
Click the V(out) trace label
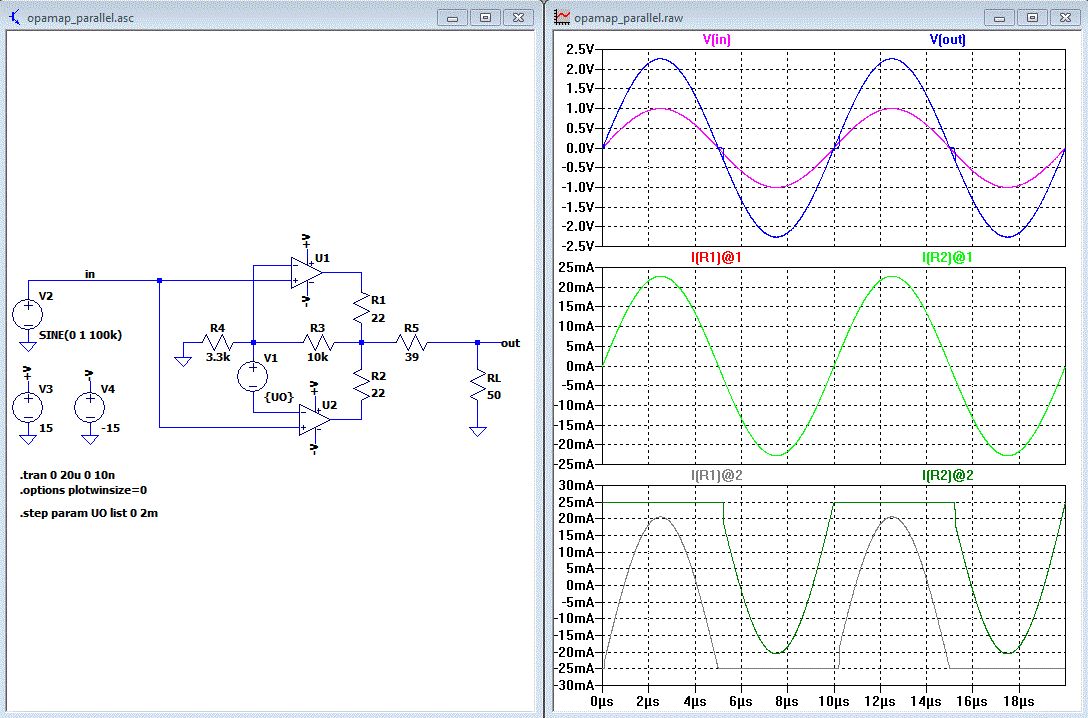[x=947, y=40]
